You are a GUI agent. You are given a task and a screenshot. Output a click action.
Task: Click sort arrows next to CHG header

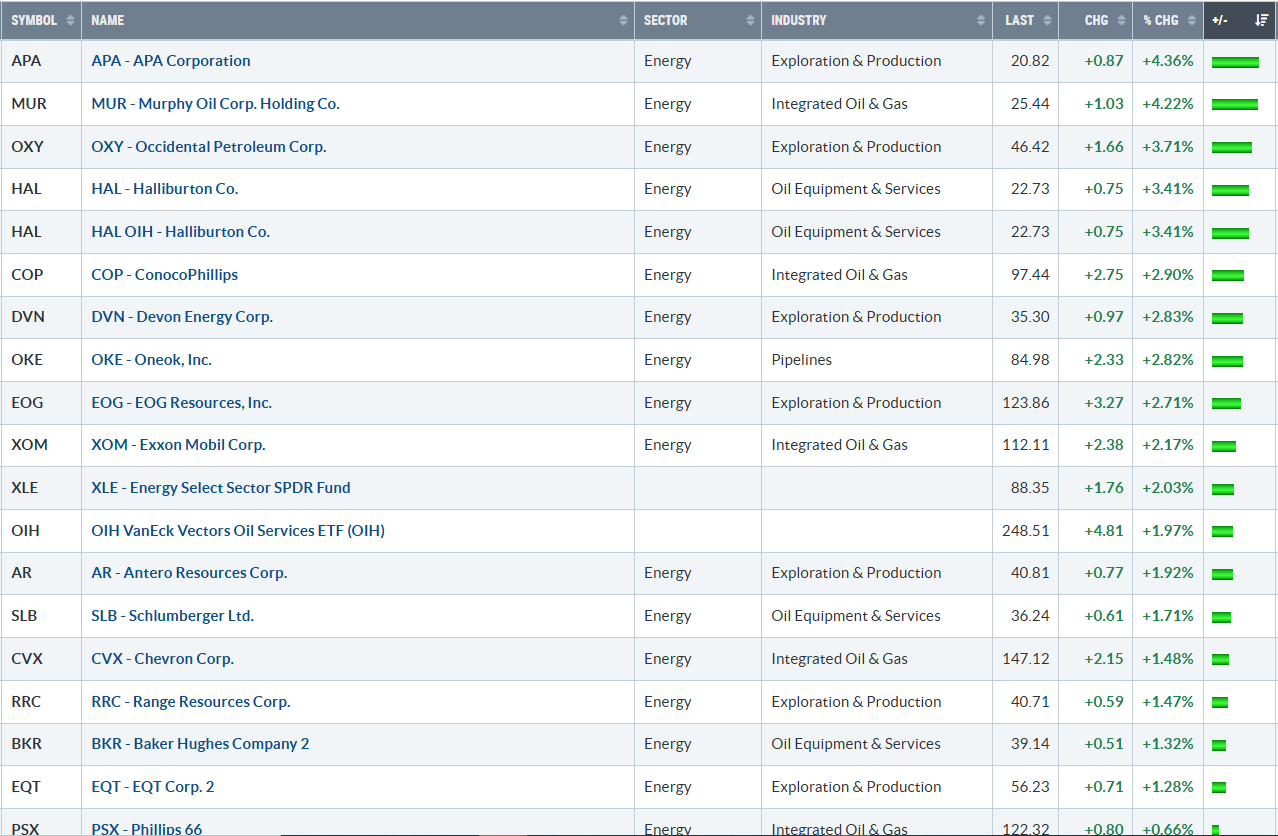[x=1122, y=20]
